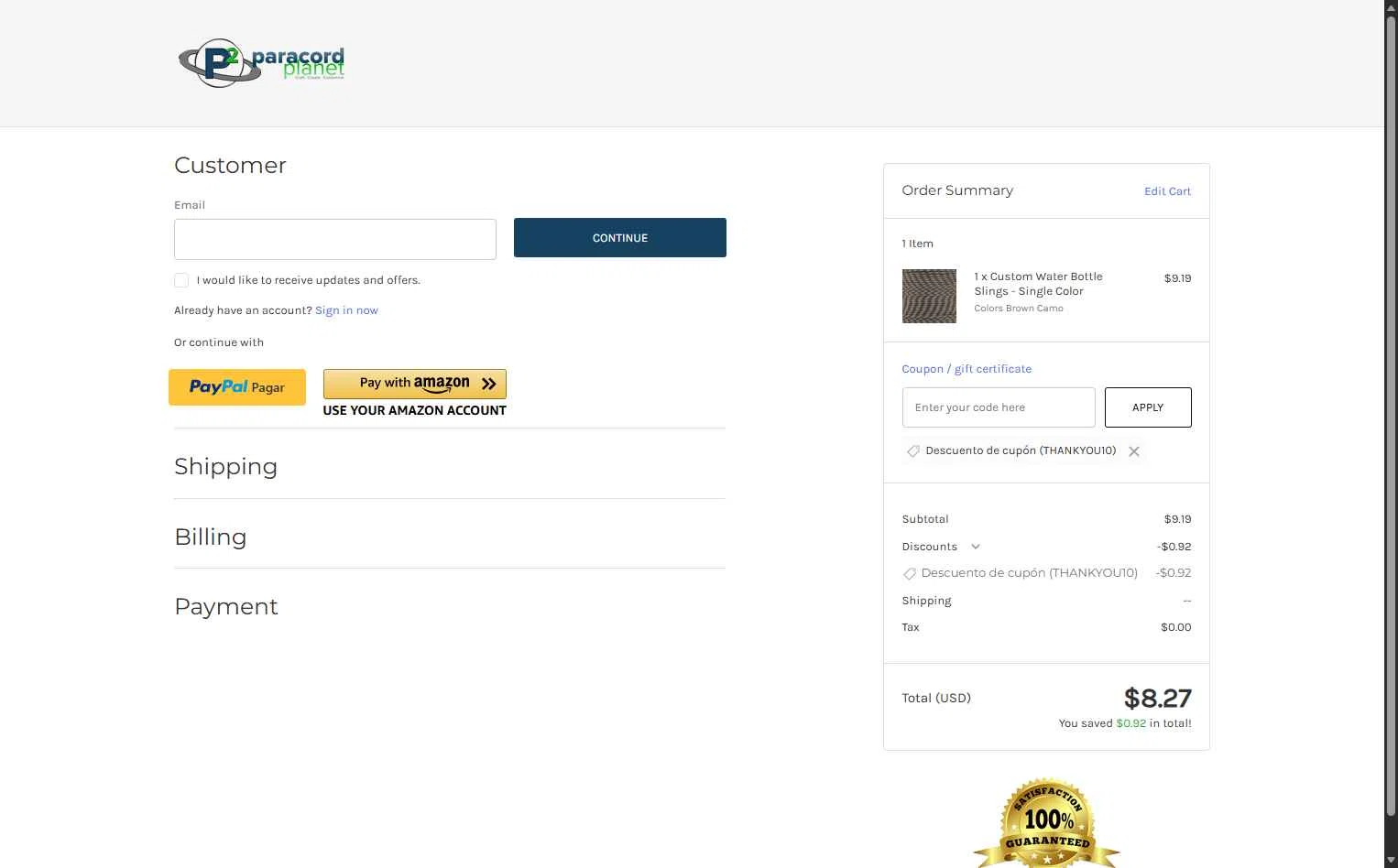Click the scrollbar up arrow
1398x868 pixels.
click(x=1391, y=7)
